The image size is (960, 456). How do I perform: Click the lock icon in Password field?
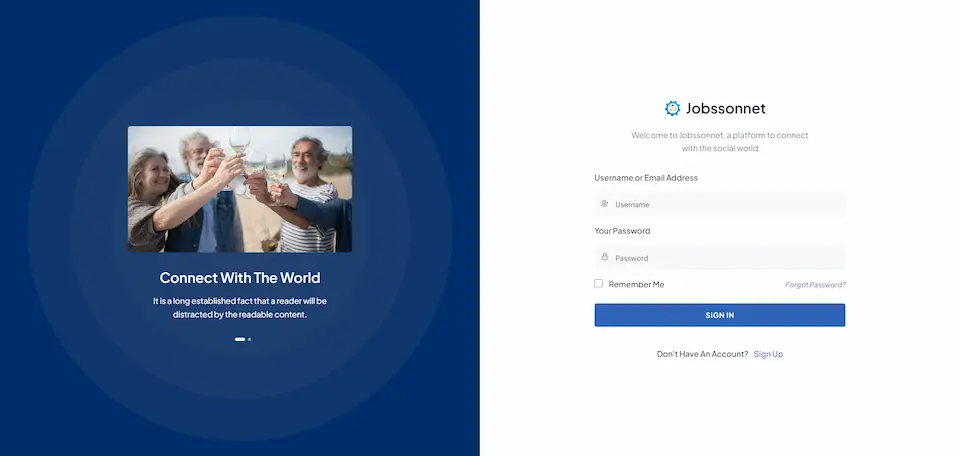(604, 257)
